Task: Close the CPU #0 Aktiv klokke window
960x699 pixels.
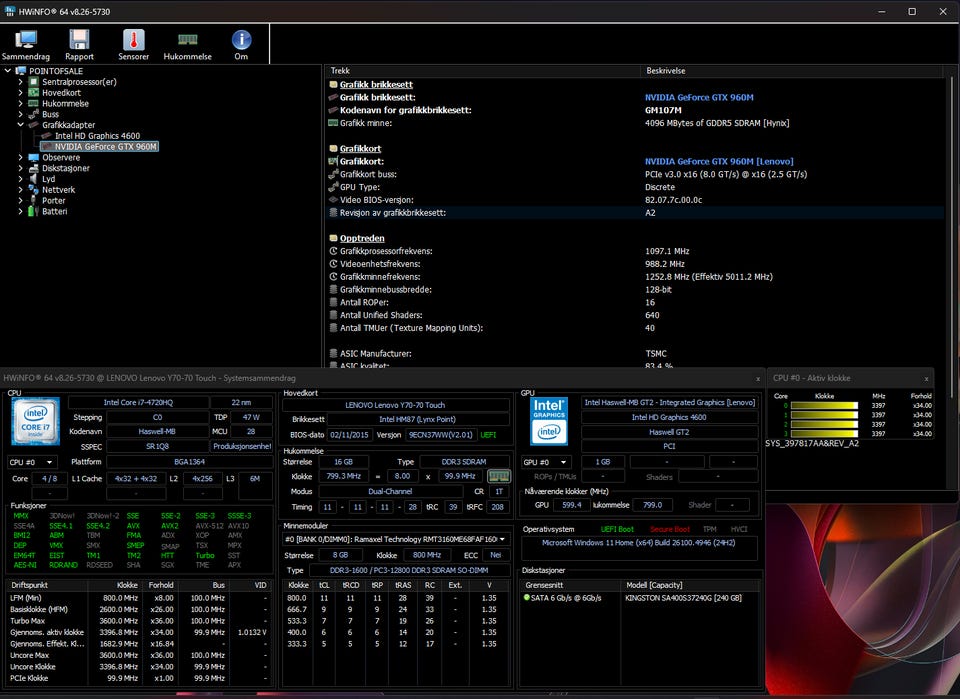Action: [x=926, y=379]
